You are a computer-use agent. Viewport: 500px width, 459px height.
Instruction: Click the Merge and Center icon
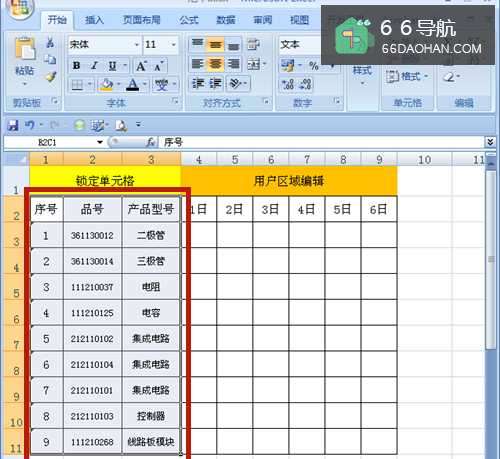254,64
